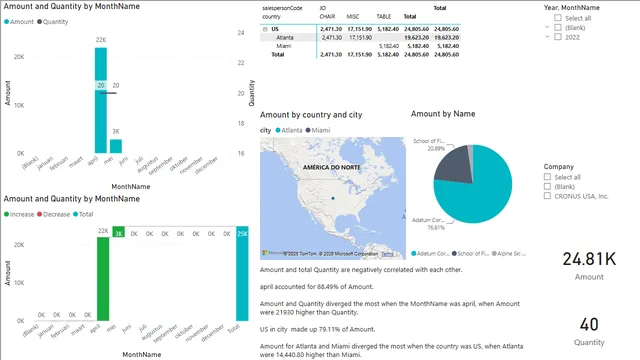Click 'Amount by country and city' title
640x360 pixels.
(311, 115)
